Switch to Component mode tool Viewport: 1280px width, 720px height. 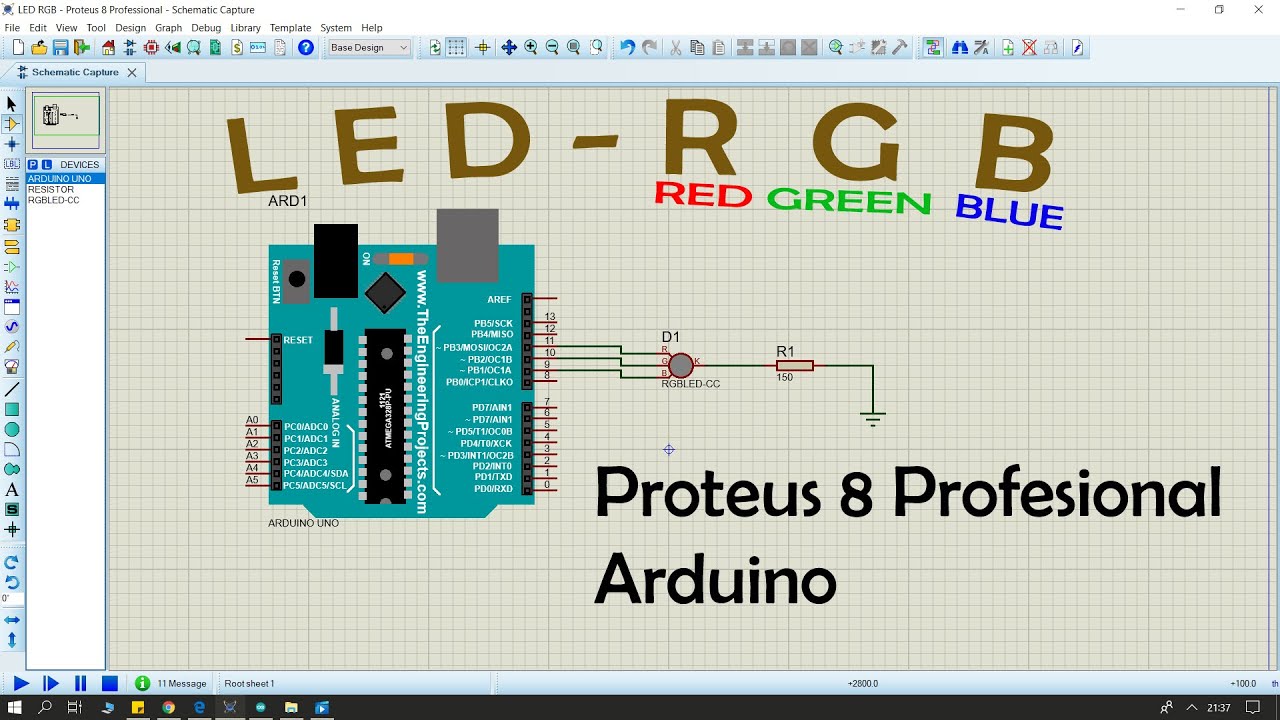12,124
